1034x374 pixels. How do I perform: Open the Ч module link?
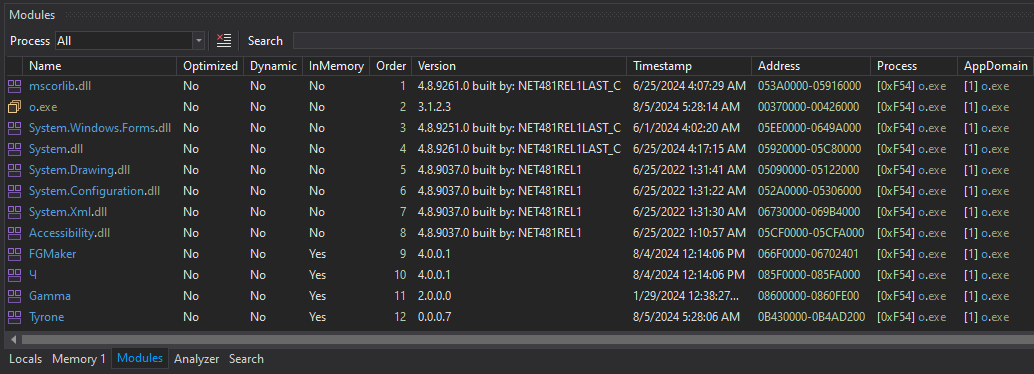(33, 275)
